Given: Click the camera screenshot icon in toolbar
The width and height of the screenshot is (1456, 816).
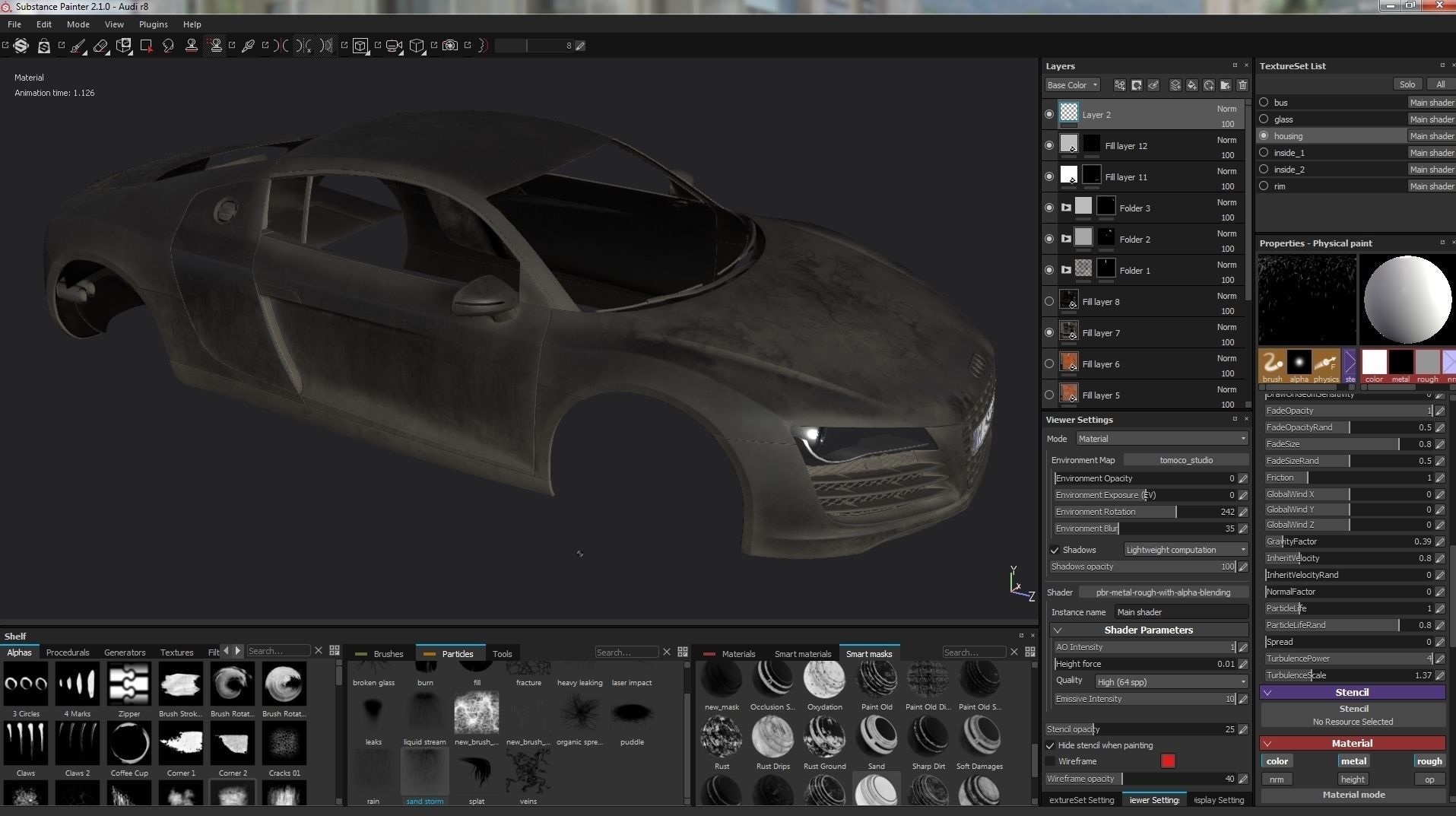Looking at the screenshot, I should click(x=450, y=46).
